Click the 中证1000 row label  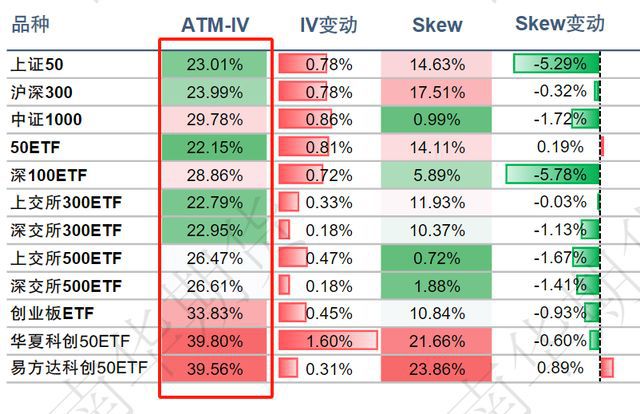click(x=46, y=120)
